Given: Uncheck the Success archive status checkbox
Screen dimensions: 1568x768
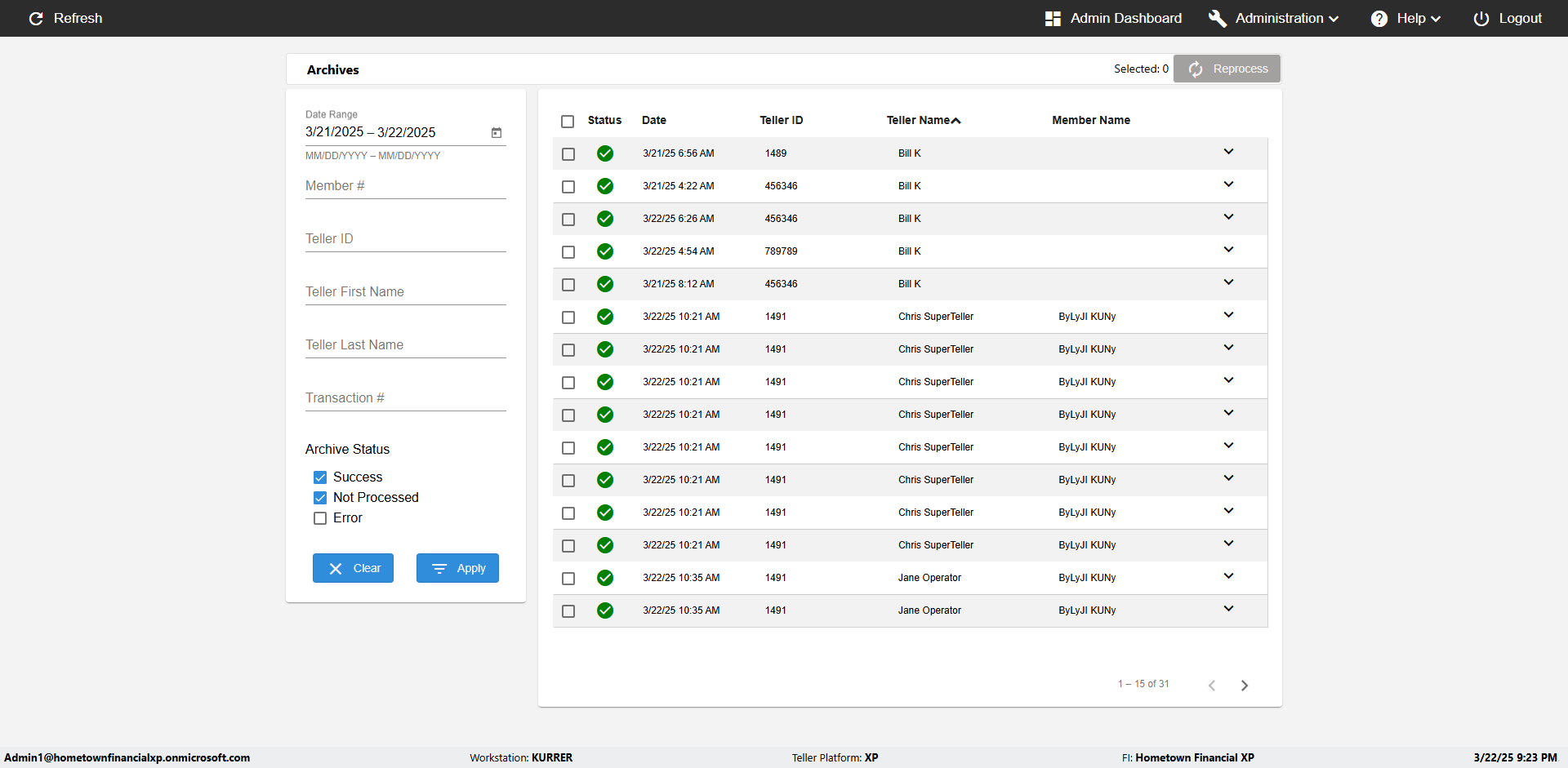Looking at the screenshot, I should 320,477.
